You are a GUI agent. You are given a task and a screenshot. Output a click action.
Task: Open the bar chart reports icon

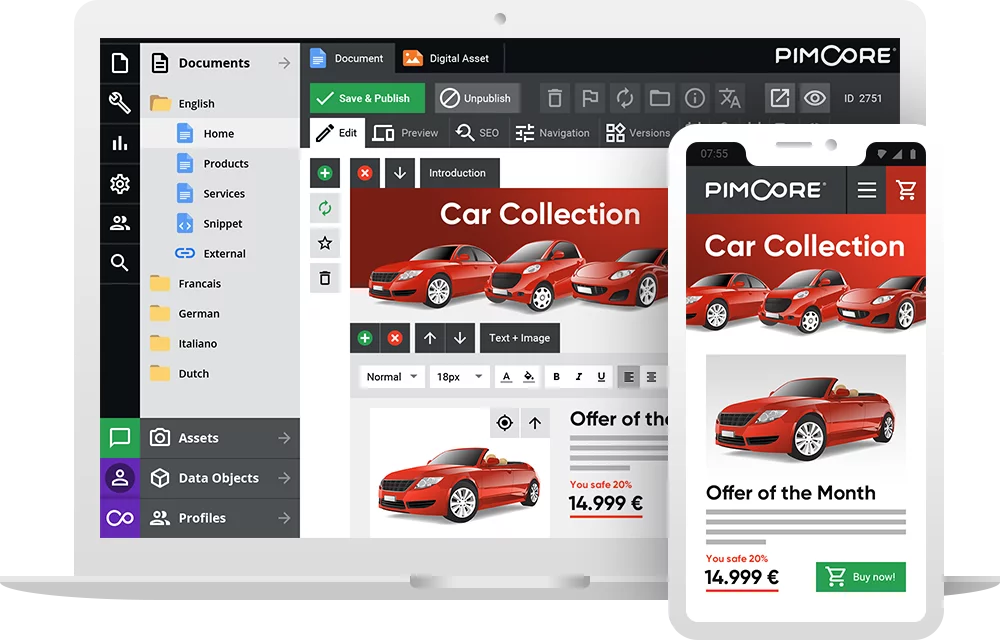pos(120,143)
